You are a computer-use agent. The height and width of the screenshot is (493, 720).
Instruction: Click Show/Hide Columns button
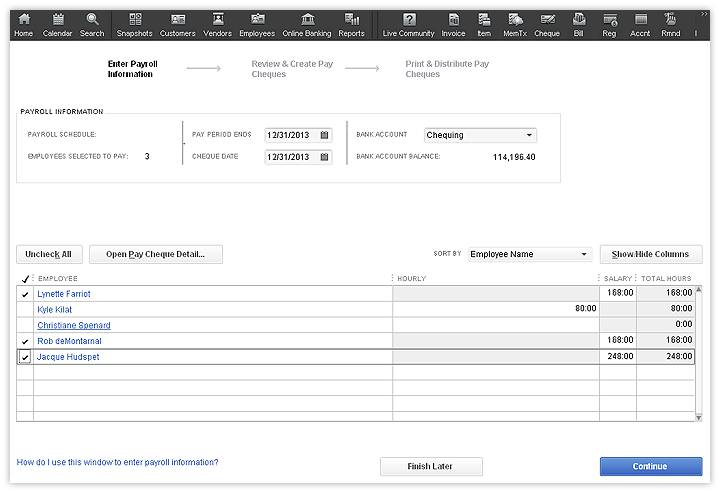tap(651, 254)
